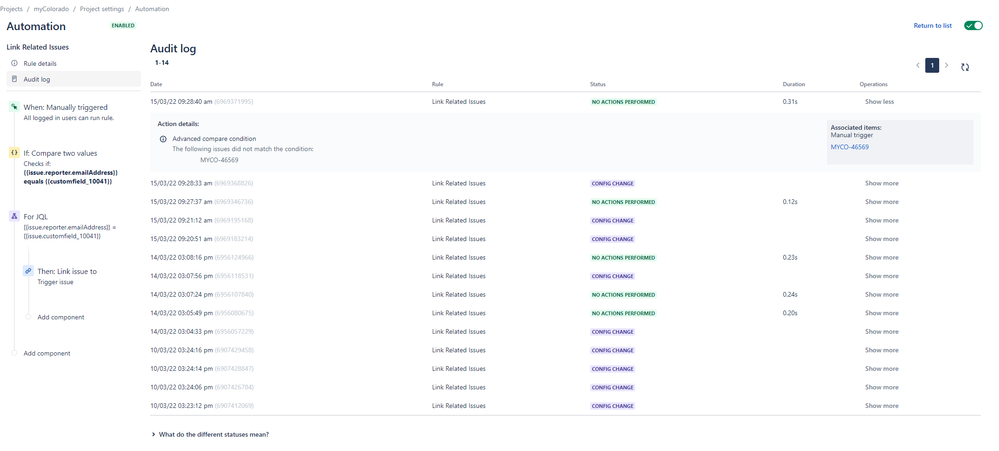Go to the previous page with the arrow
This screenshot has height=451, width=999.
(917, 66)
